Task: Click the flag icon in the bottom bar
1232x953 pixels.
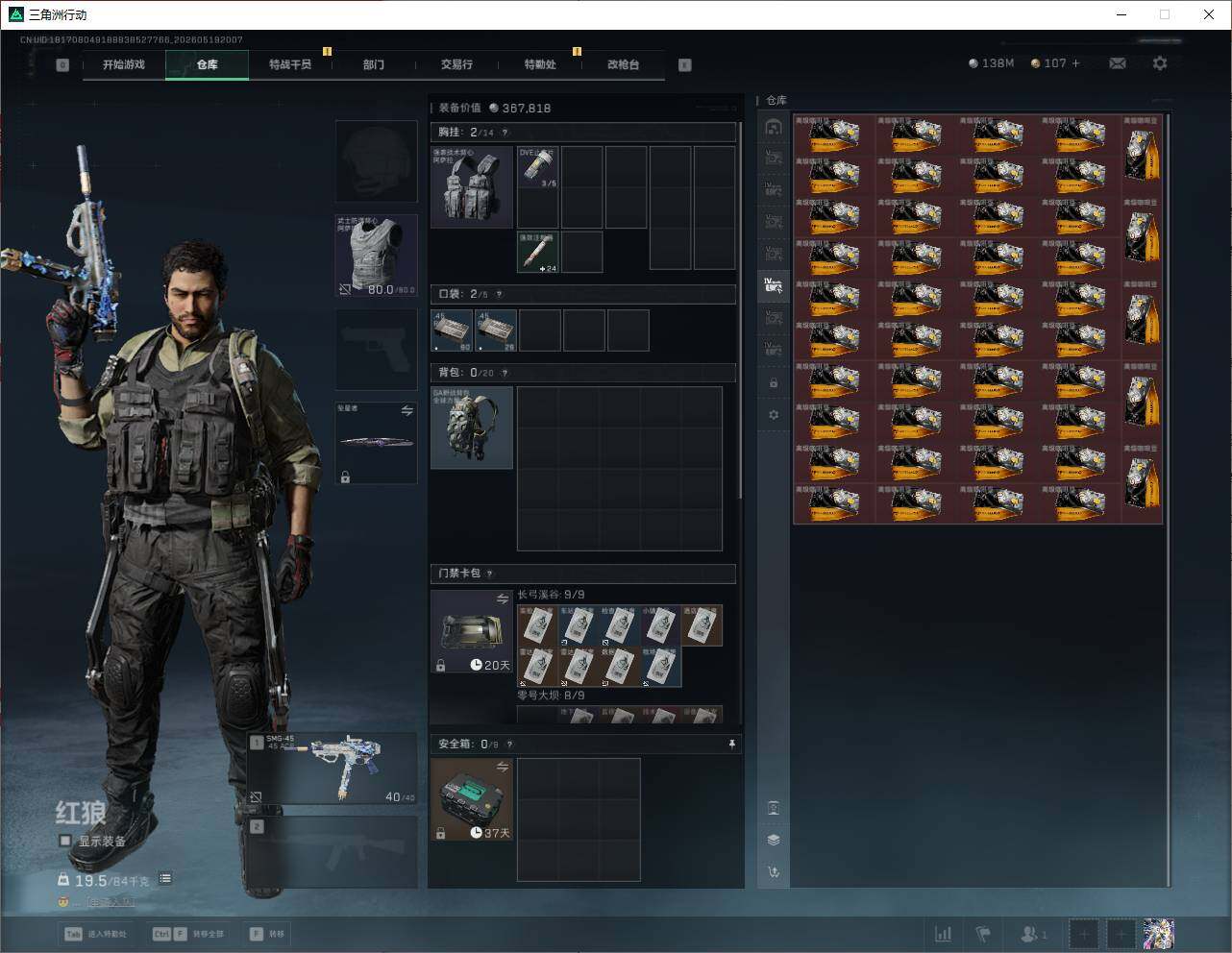Action: 983,934
